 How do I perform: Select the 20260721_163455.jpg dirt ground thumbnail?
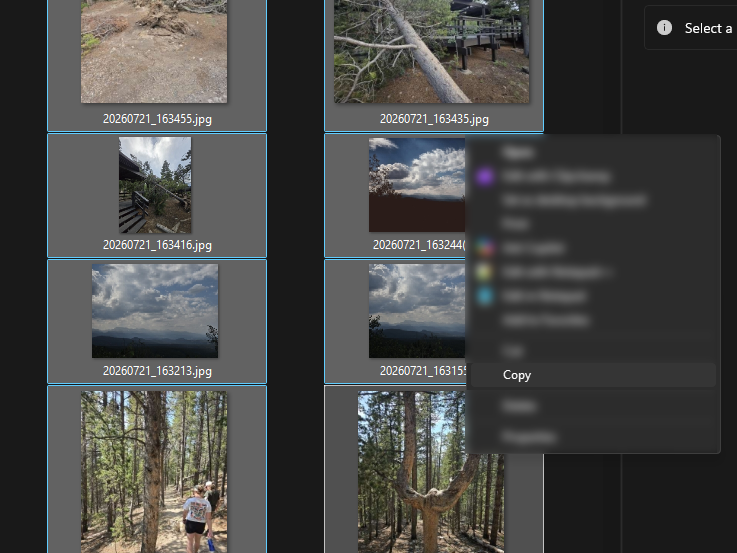click(154, 51)
